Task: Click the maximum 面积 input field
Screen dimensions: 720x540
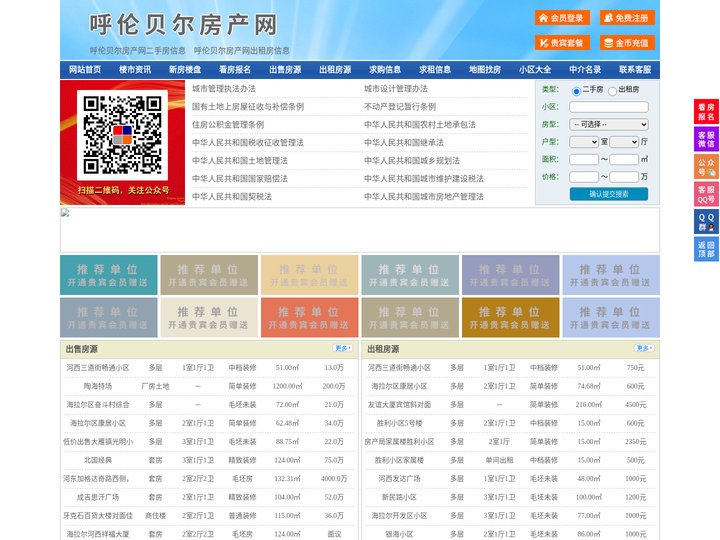Action: (624, 159)
